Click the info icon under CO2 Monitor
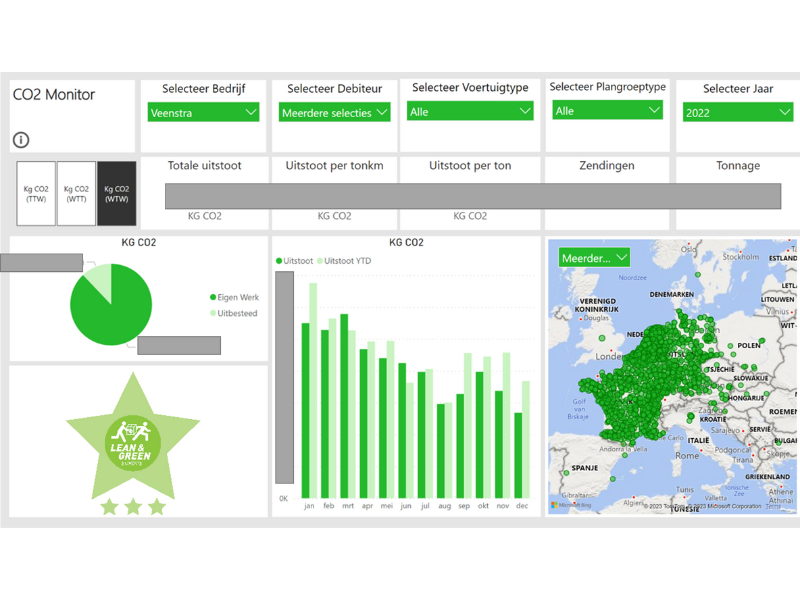The height and width of the screenshot is (600, 800). 21,141
